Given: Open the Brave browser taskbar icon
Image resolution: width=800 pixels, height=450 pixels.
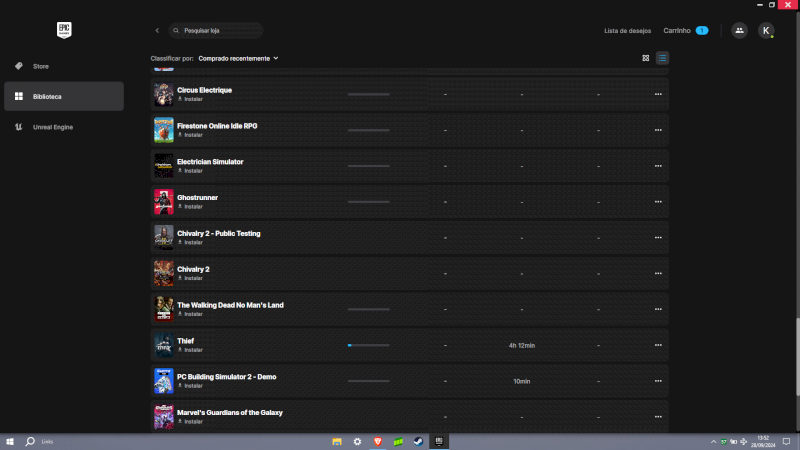Looking at the screenshot, I should pos(378,441).
